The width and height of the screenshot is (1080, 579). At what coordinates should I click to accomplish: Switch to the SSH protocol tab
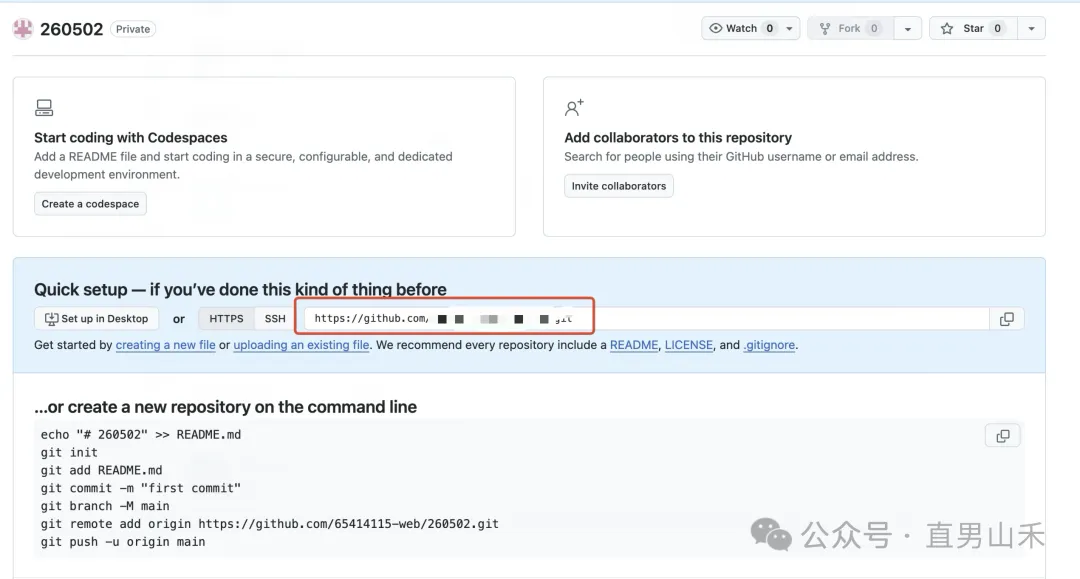[275, 319]
